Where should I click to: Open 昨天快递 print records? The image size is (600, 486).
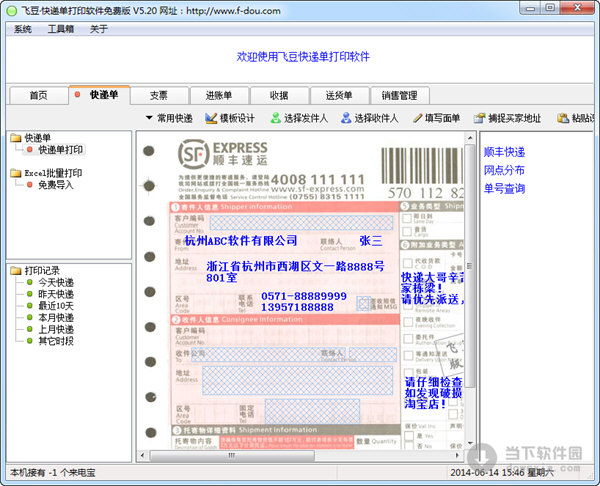[51, 294]
